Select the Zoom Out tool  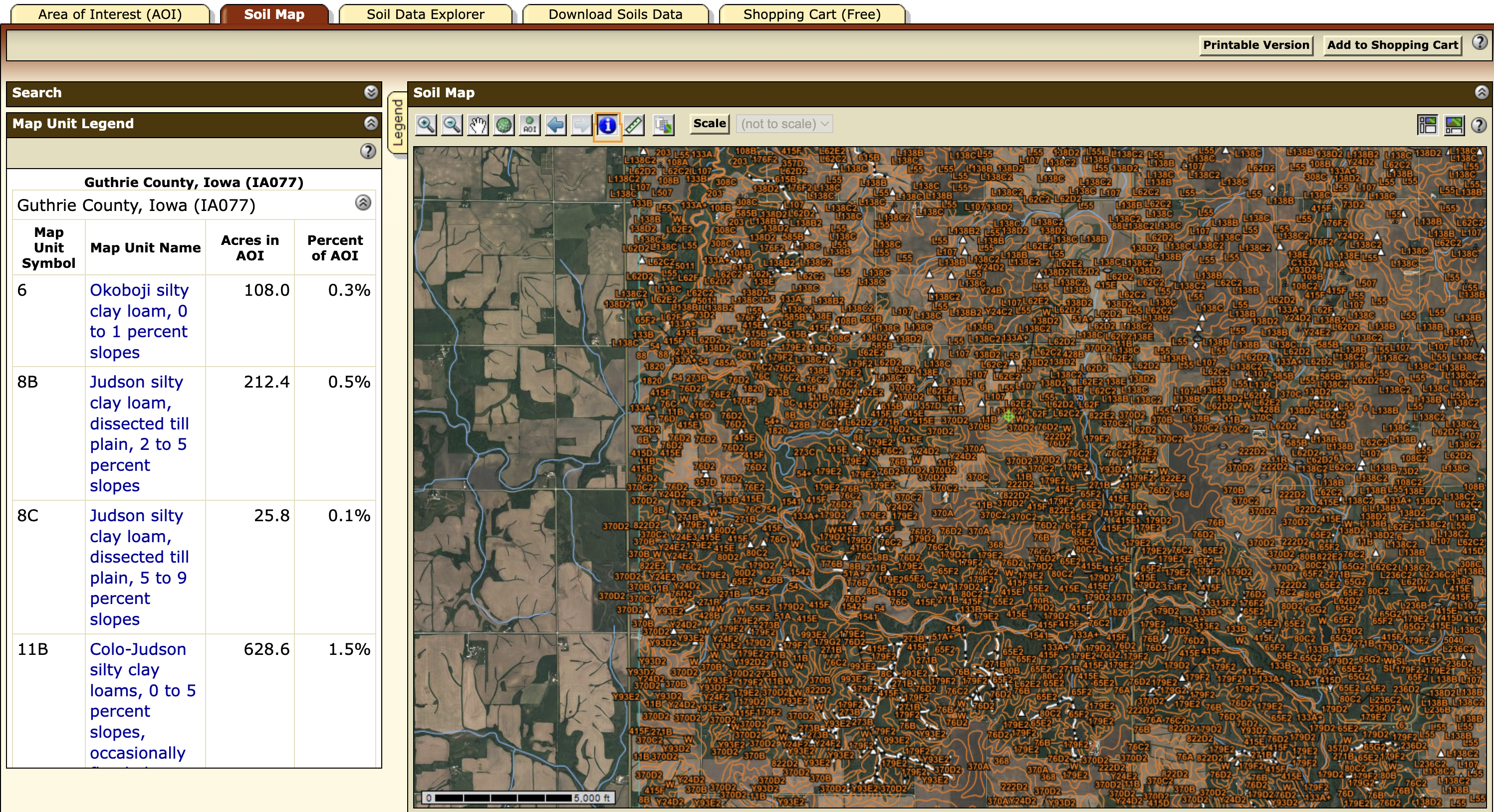452,125
